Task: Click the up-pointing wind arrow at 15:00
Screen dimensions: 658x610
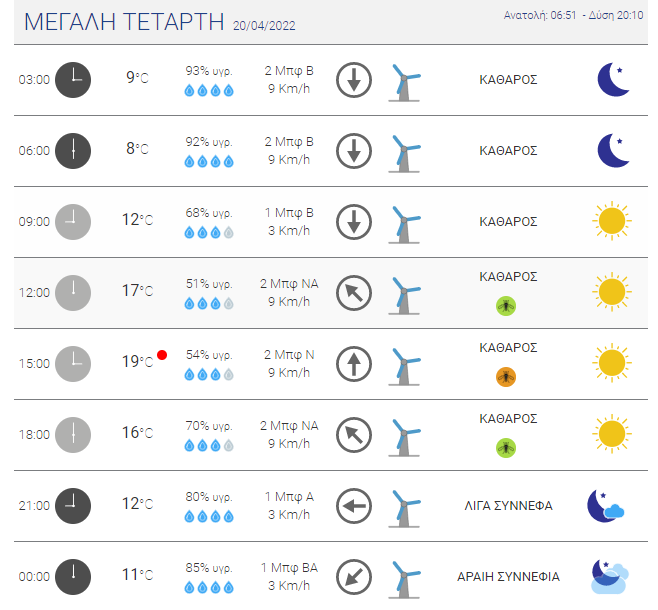Action: [x=354, y=364]
